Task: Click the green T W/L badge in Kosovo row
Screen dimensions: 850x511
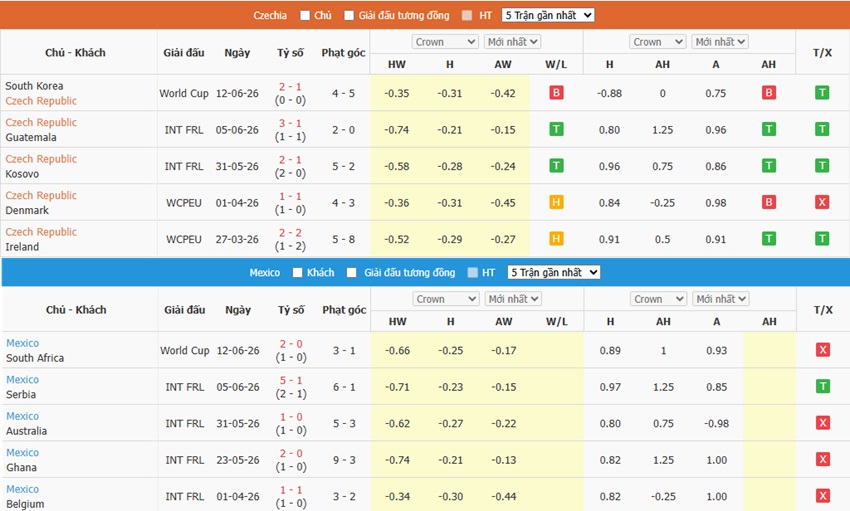Action: [556, 165]
